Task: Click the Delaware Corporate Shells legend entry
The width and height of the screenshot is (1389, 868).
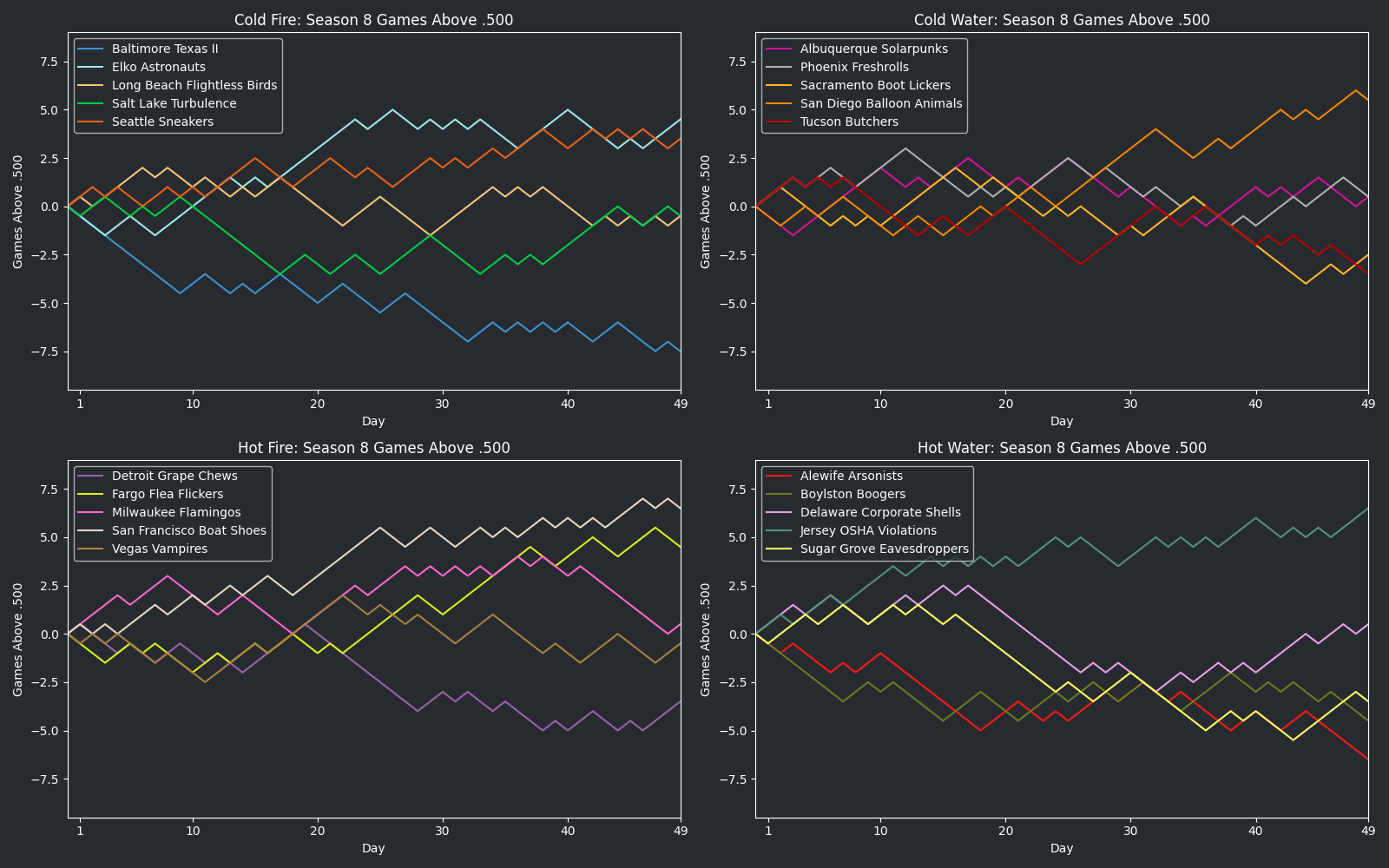Action: [880, 512]
